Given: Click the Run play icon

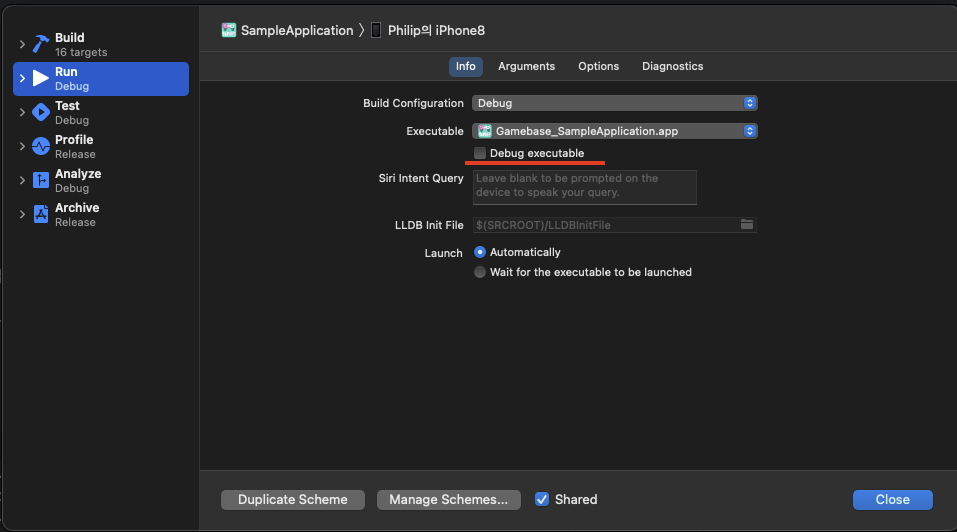Looking at the screenshot, I should pyautogui.click(x=40, y=78).
